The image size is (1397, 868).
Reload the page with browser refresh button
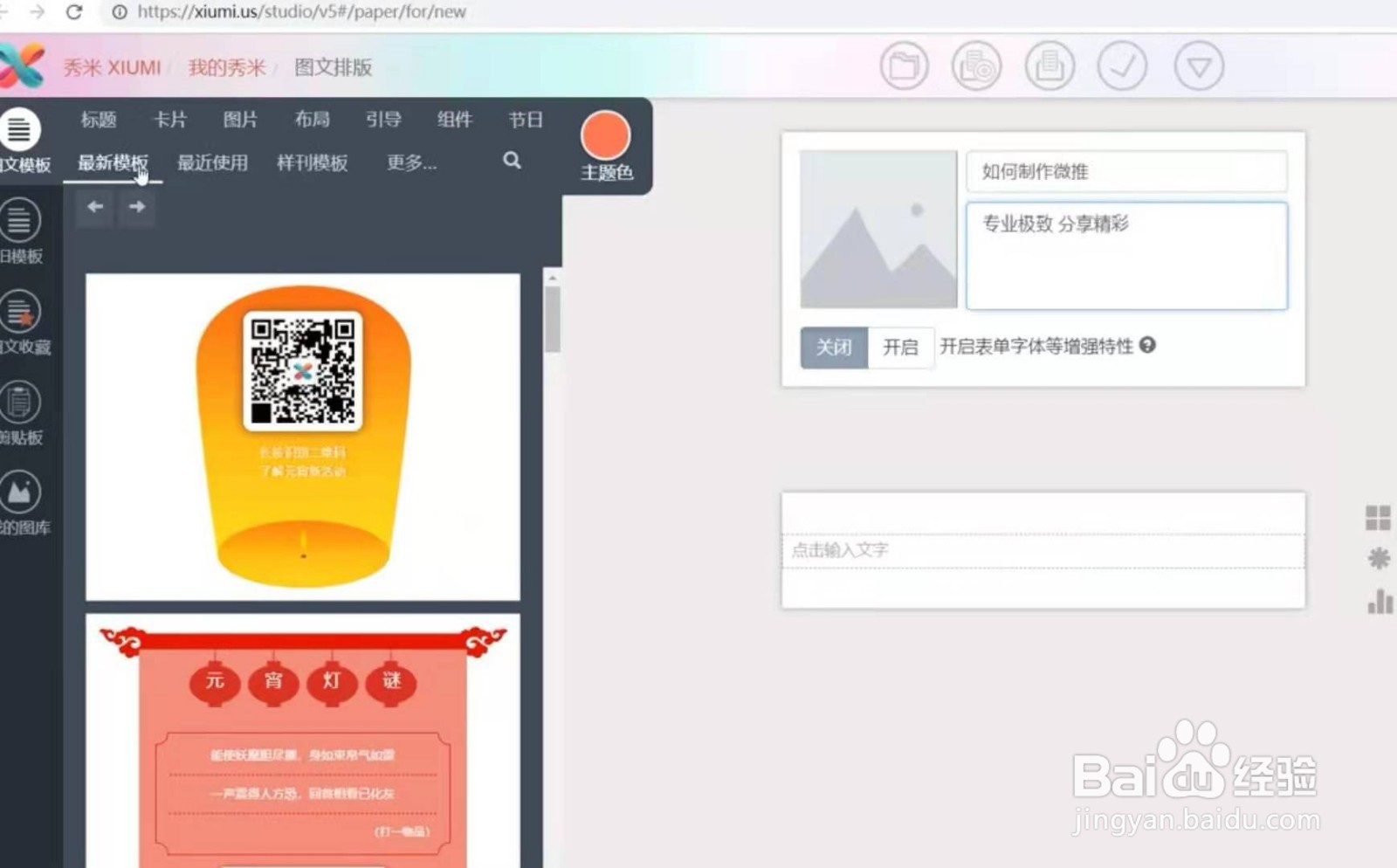pos(74,11)
